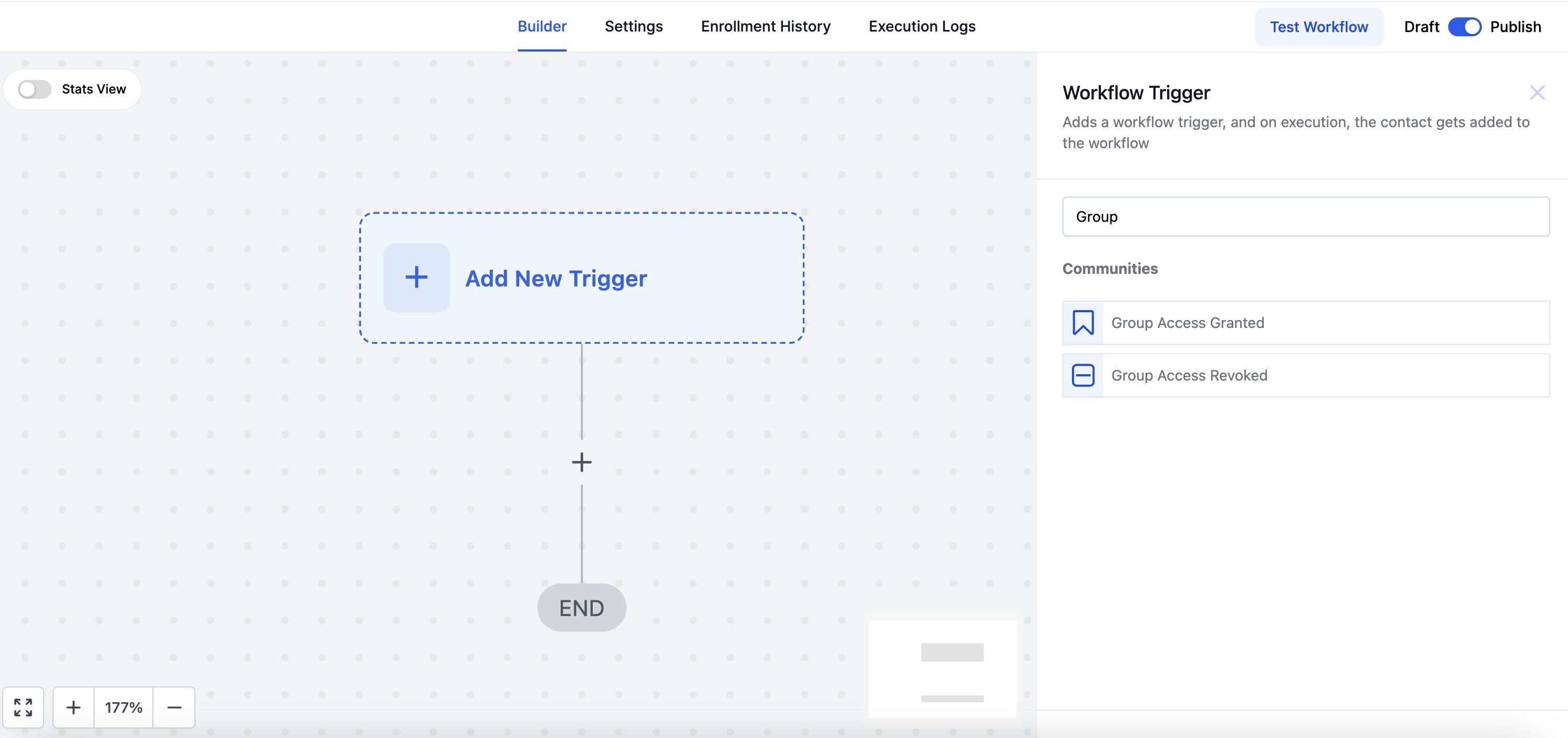
Task: Click the fit-to-screen expand icon
Action: (x=23, y=707)
